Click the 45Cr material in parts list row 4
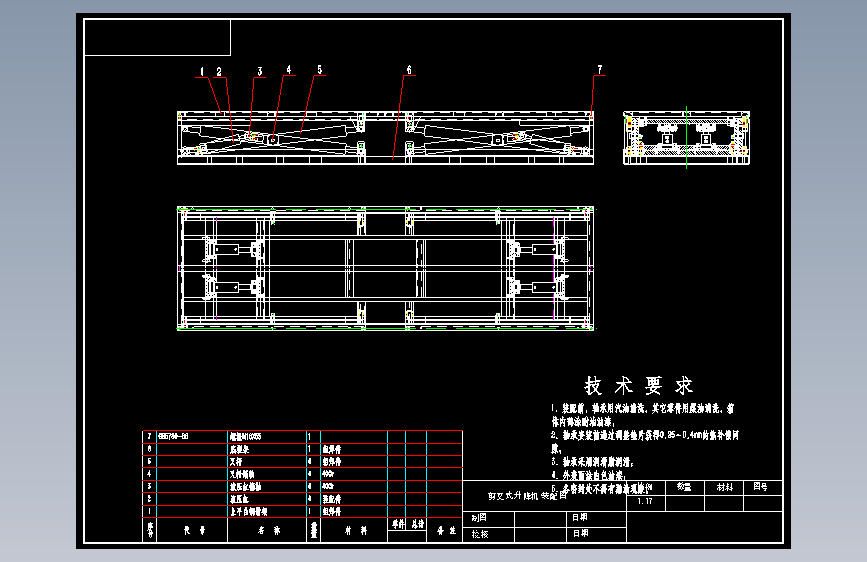This screenshot has width=867, height=562. click(328, 474)
